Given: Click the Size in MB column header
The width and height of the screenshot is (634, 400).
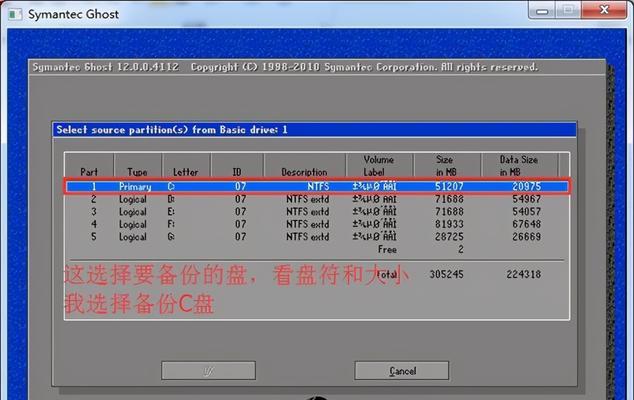Looking at the screenshot, I should (446, 166).
